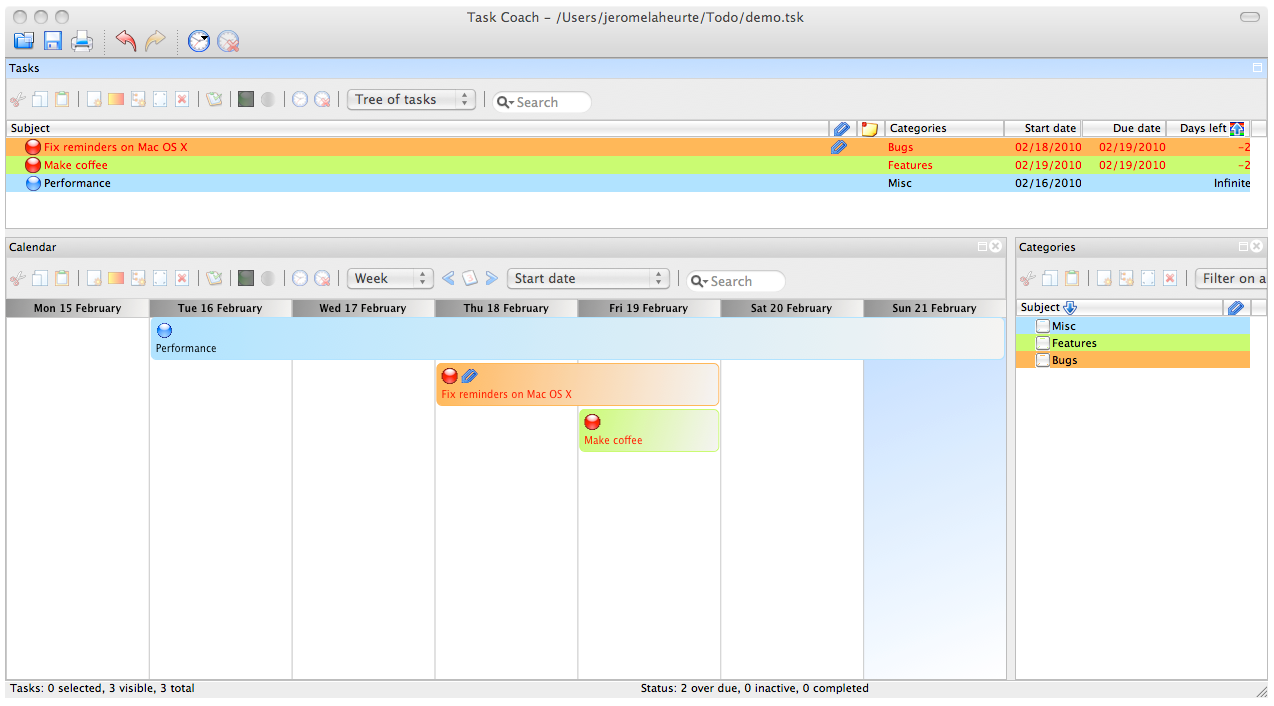Viewport: 1274px width, 706px height.
Task: Edit category icon in Categories toolbar
Action: tap(1148, 279)
